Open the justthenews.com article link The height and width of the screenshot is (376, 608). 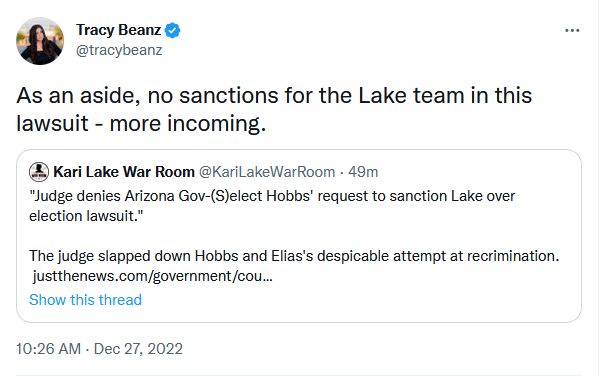click(x=152, y=276)
